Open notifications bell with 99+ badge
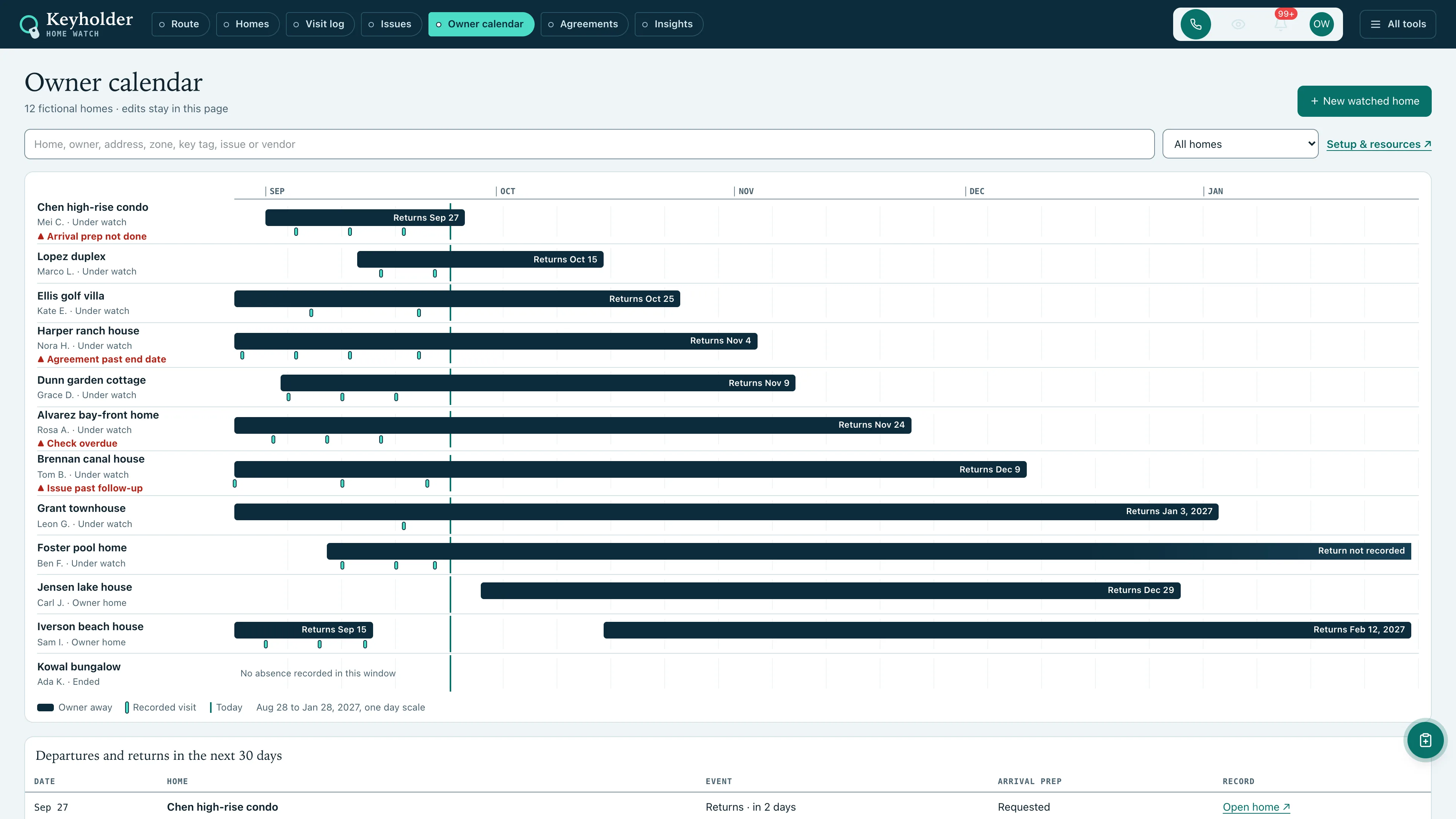 coord(1280,24)
